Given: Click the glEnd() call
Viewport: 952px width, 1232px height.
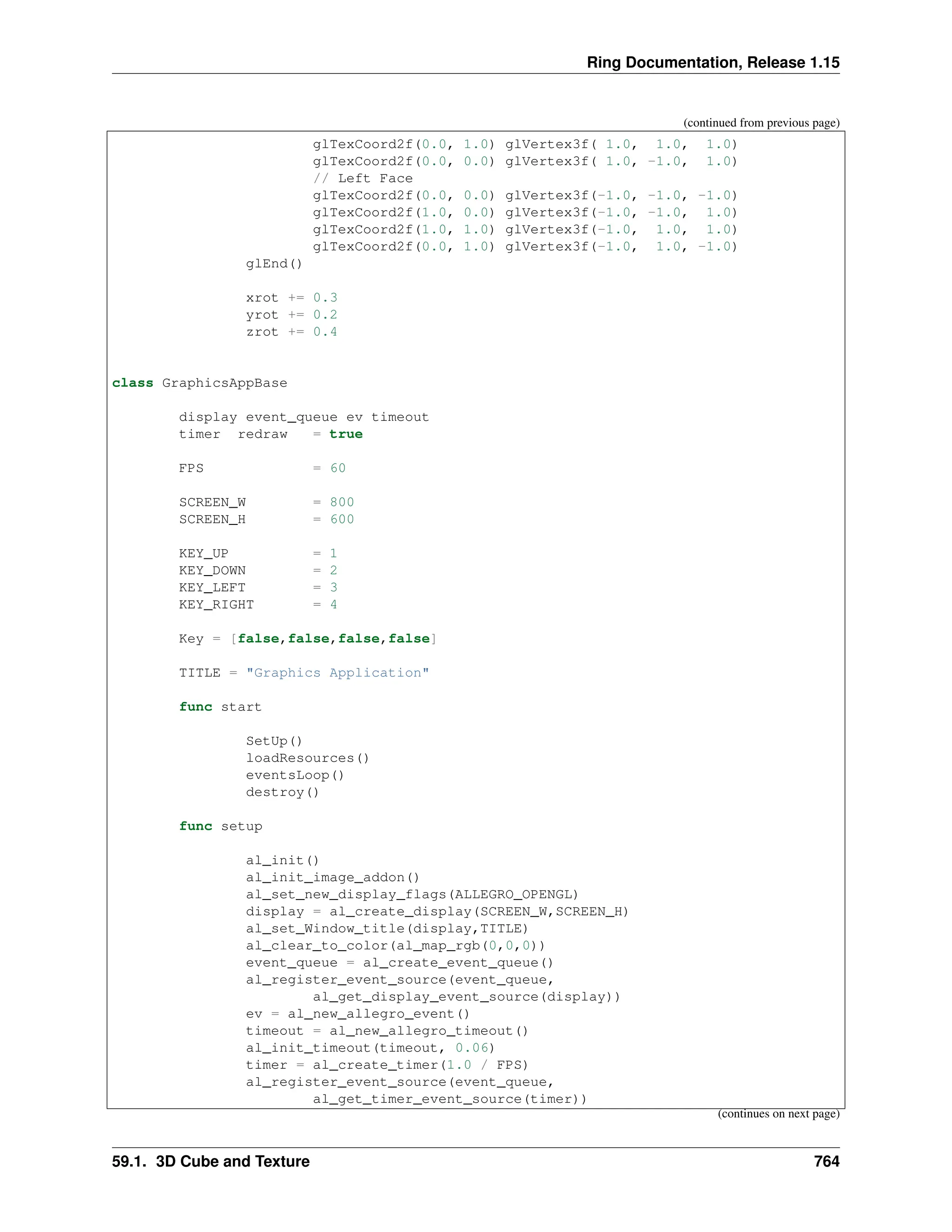Looking at the screenshot, I should coord(274,264).
